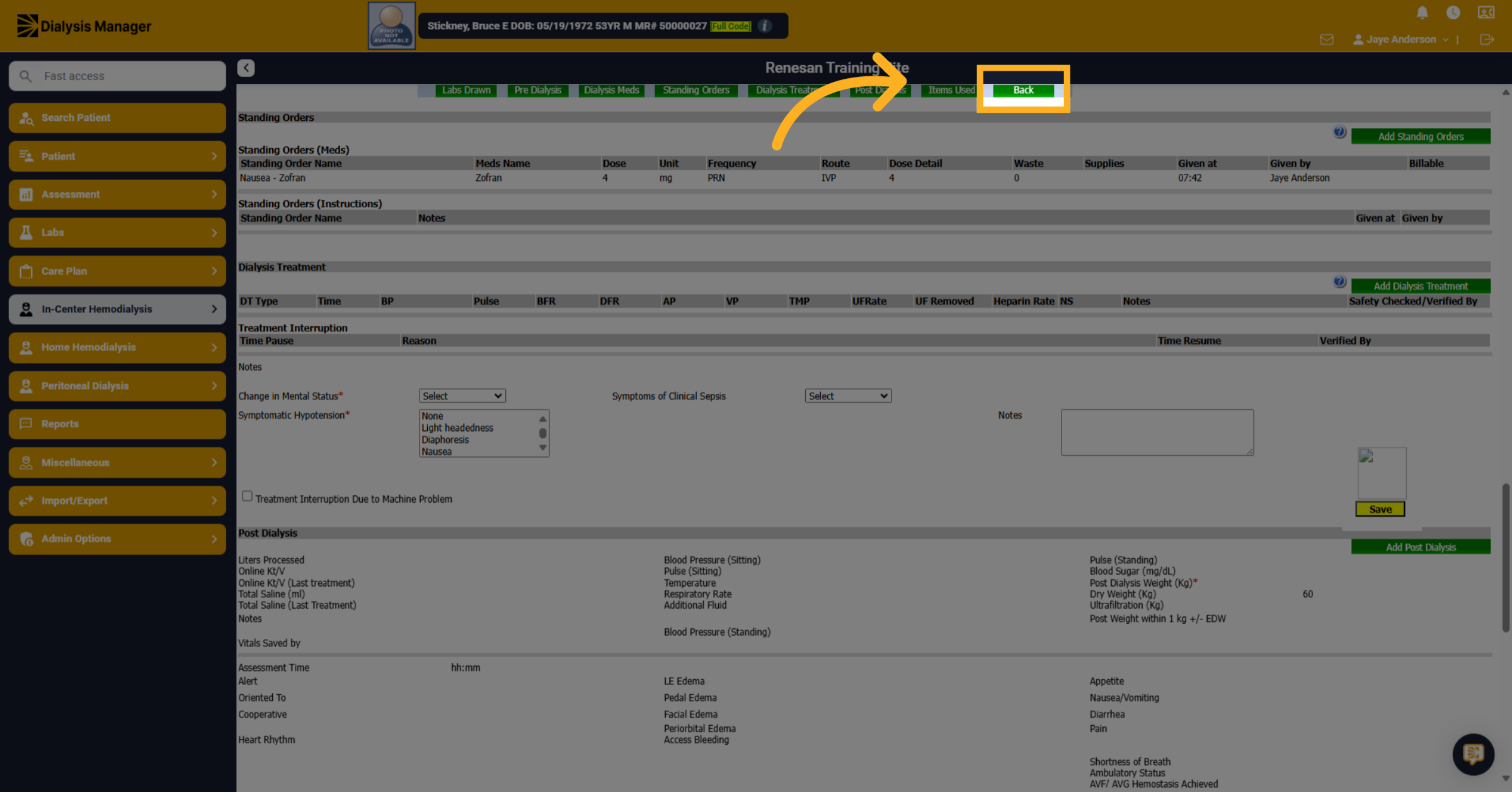Image resolution: width=1512 pixels, height=792 pixels.
Task: Click the notifications bell icon
Action: click(1422, 13)
